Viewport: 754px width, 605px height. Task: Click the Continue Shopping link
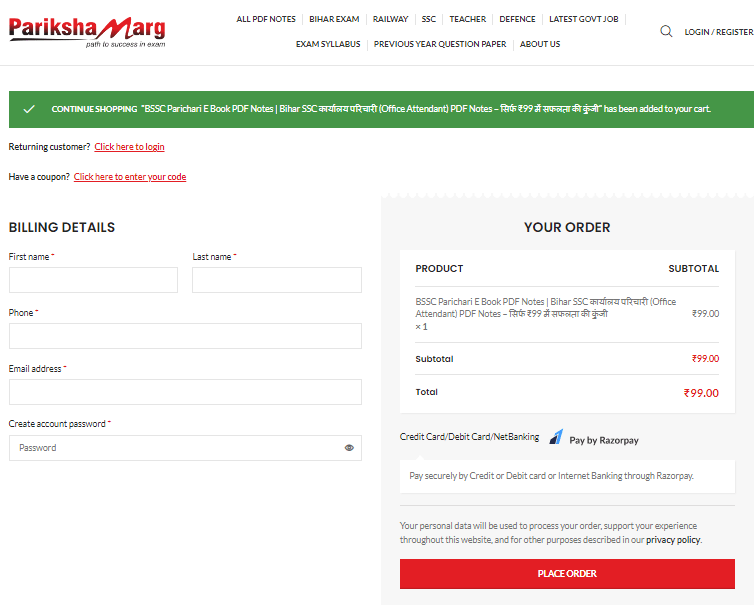click(x=94, y=108)
